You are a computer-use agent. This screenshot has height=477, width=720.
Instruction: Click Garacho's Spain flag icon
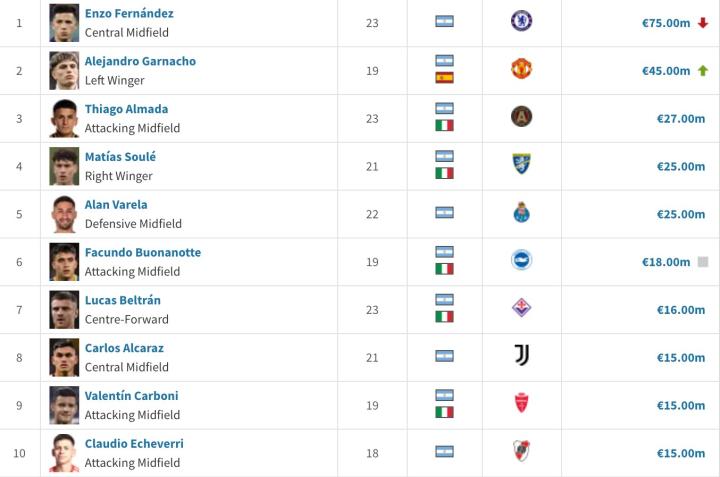[x=444, y=77]
